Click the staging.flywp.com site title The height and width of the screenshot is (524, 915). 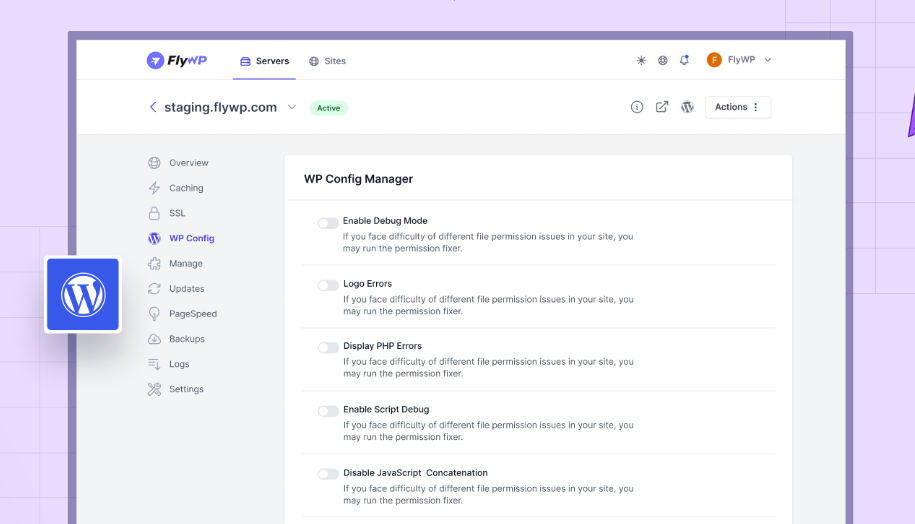click(221, 107)
